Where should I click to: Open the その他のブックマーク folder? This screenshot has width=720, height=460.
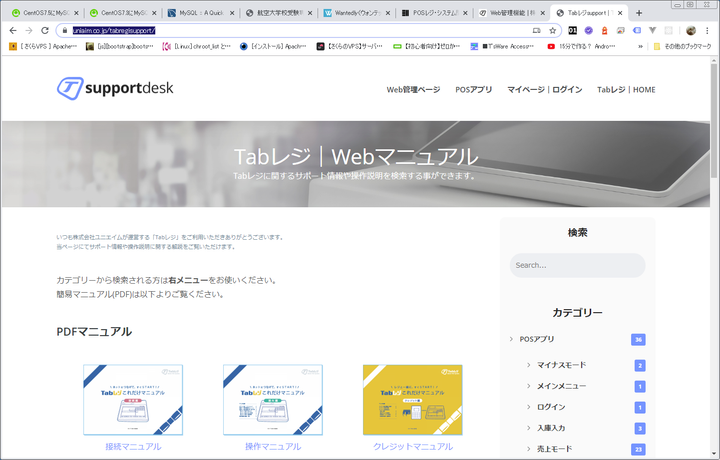click(682, 46)
